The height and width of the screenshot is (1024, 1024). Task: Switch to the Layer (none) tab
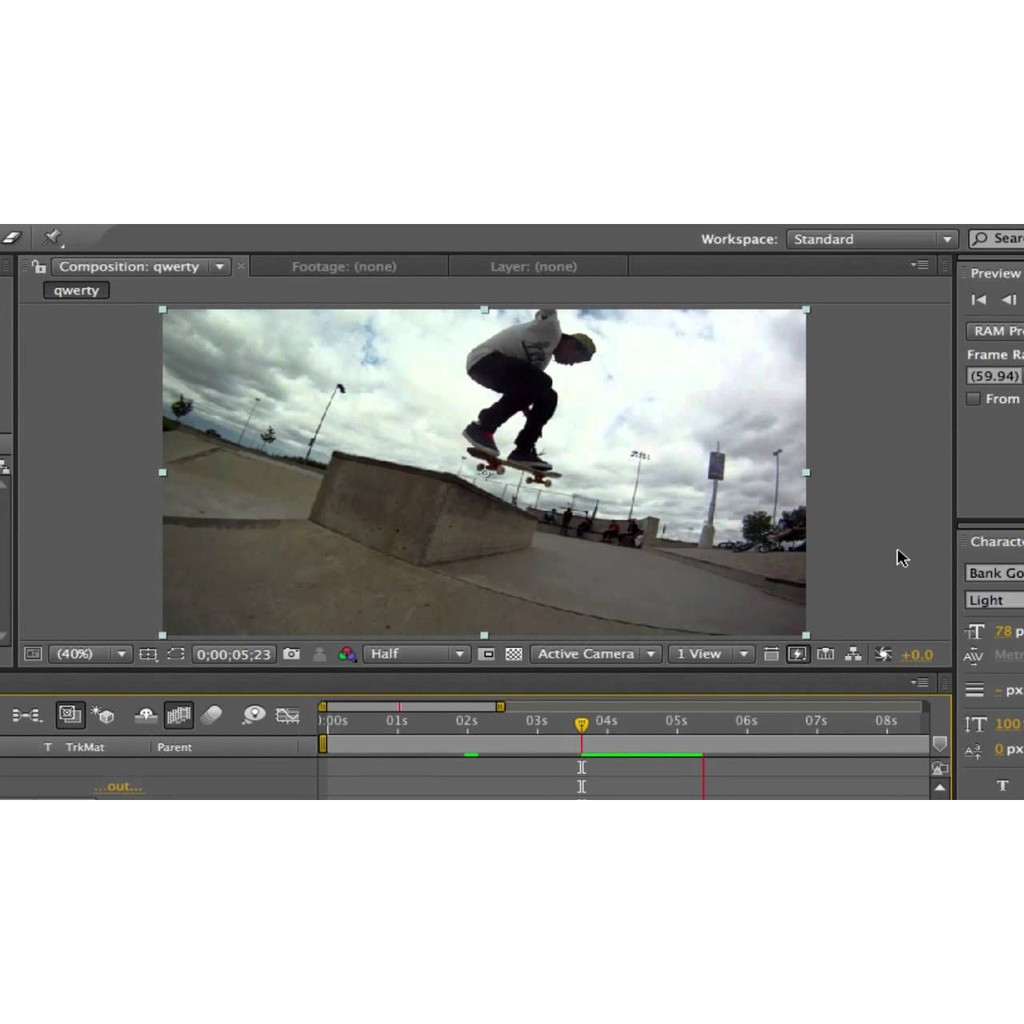(533, 267)
